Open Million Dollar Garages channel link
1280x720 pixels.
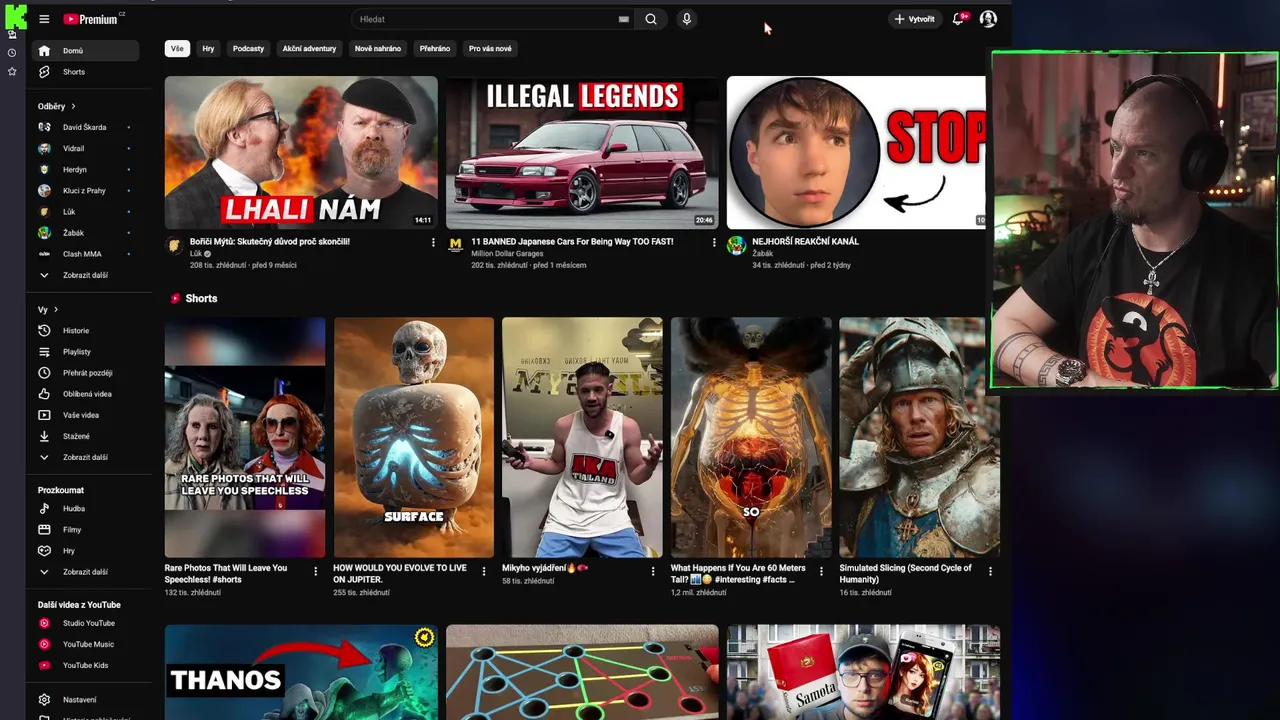(508, 254)
